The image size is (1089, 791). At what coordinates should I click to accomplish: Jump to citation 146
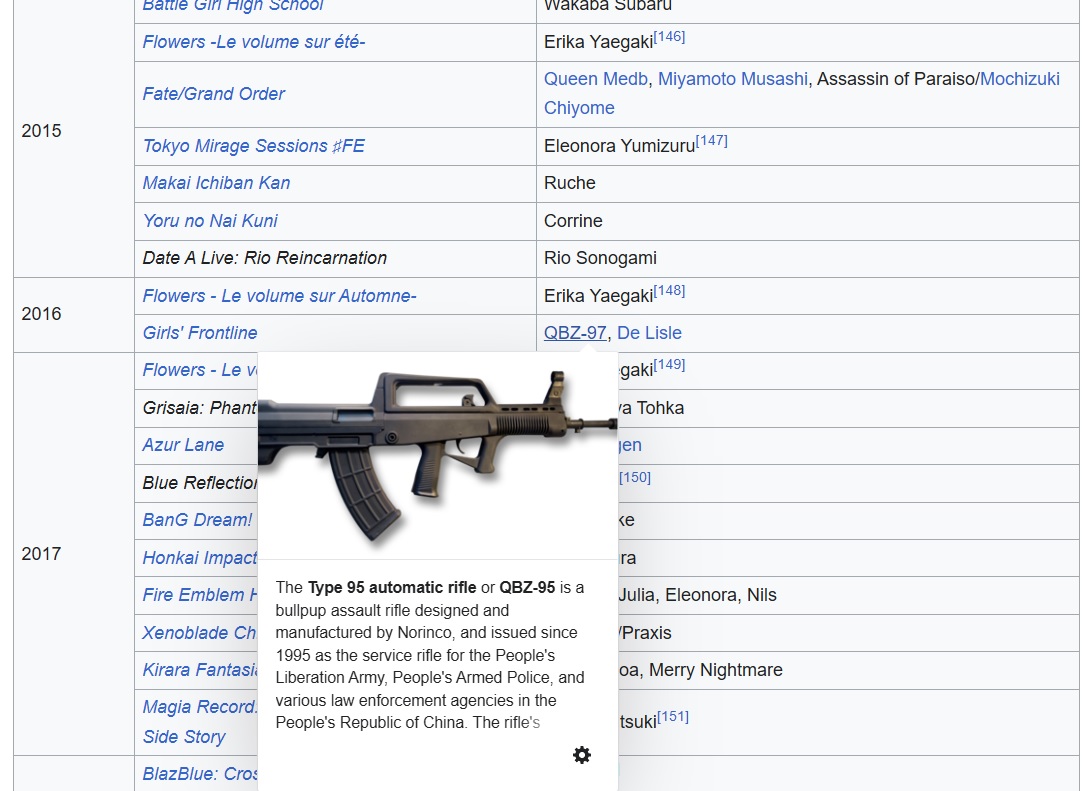pos(670,37)
